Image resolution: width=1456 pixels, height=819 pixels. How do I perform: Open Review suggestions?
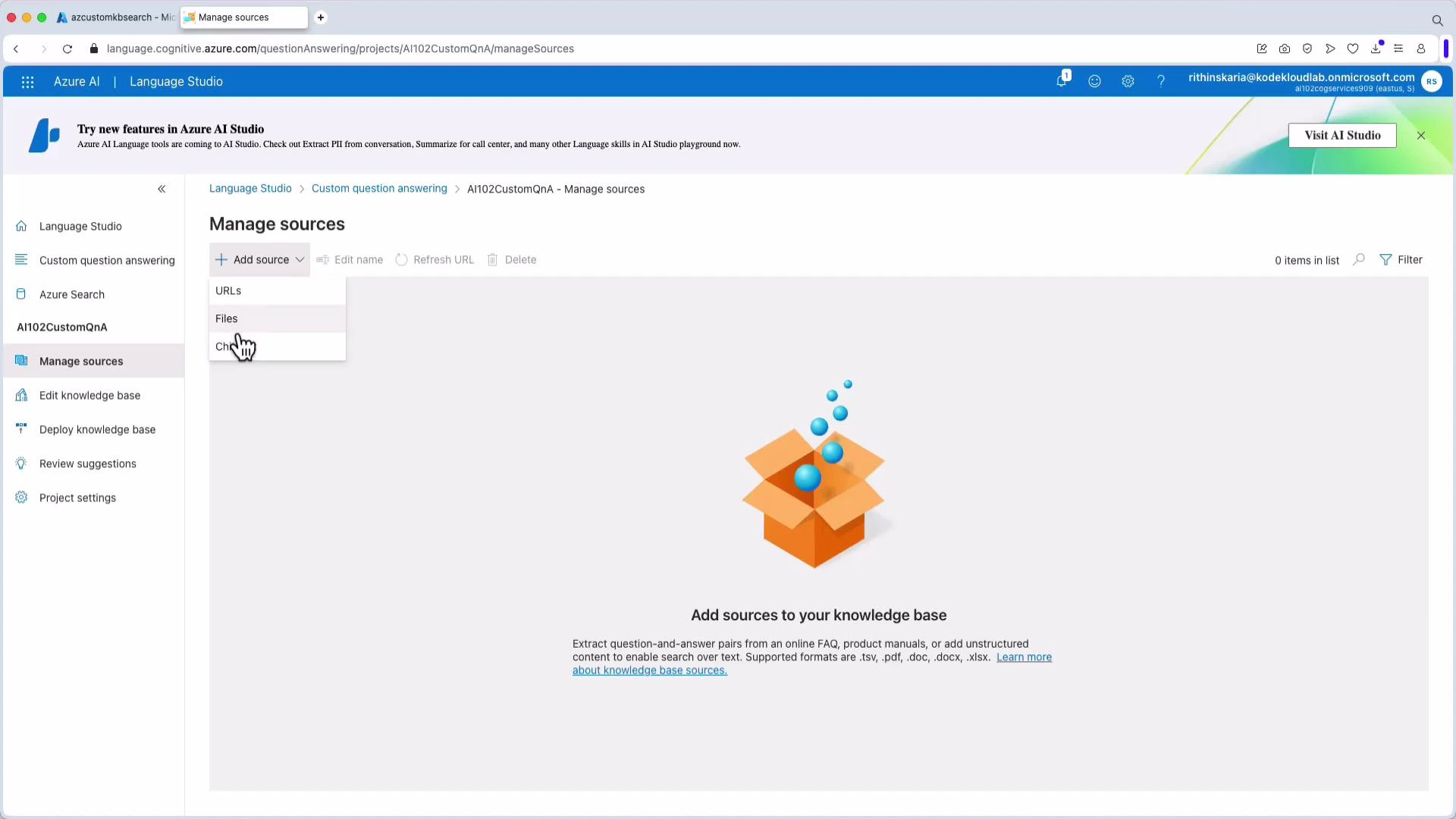click(87, 463)
